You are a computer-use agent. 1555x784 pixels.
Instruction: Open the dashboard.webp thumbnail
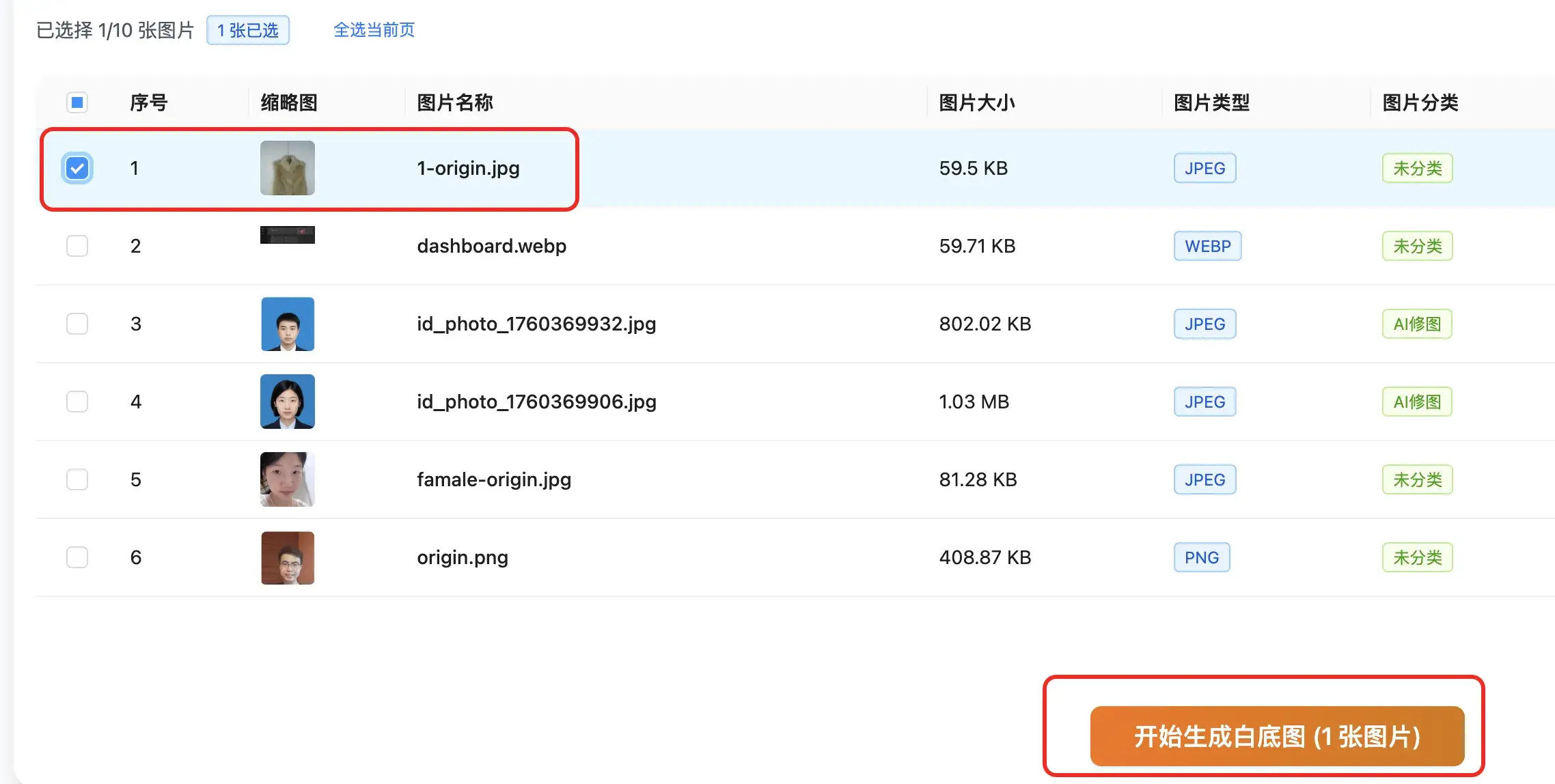287,235
